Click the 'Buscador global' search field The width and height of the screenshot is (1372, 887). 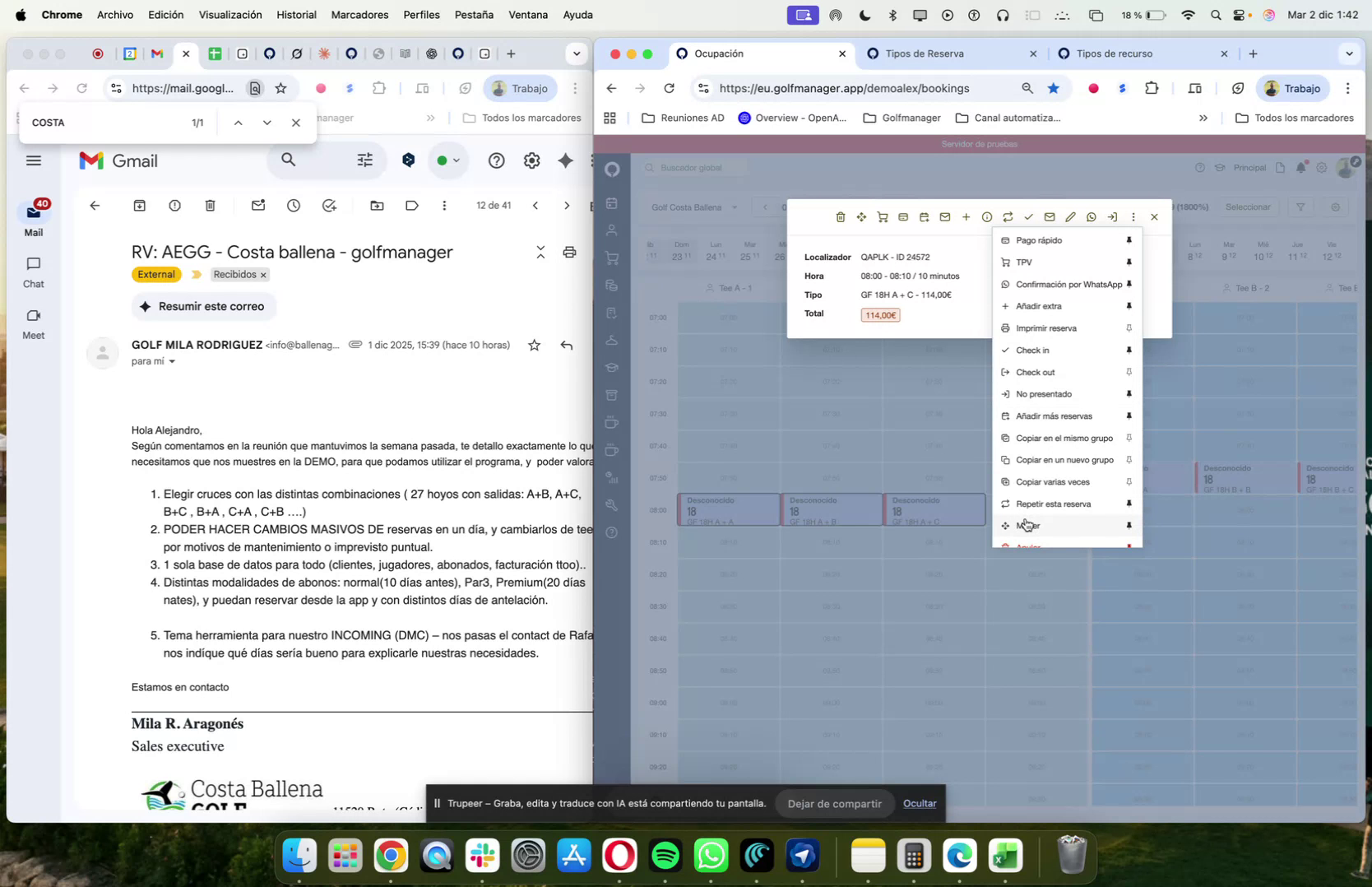(691, 167)
